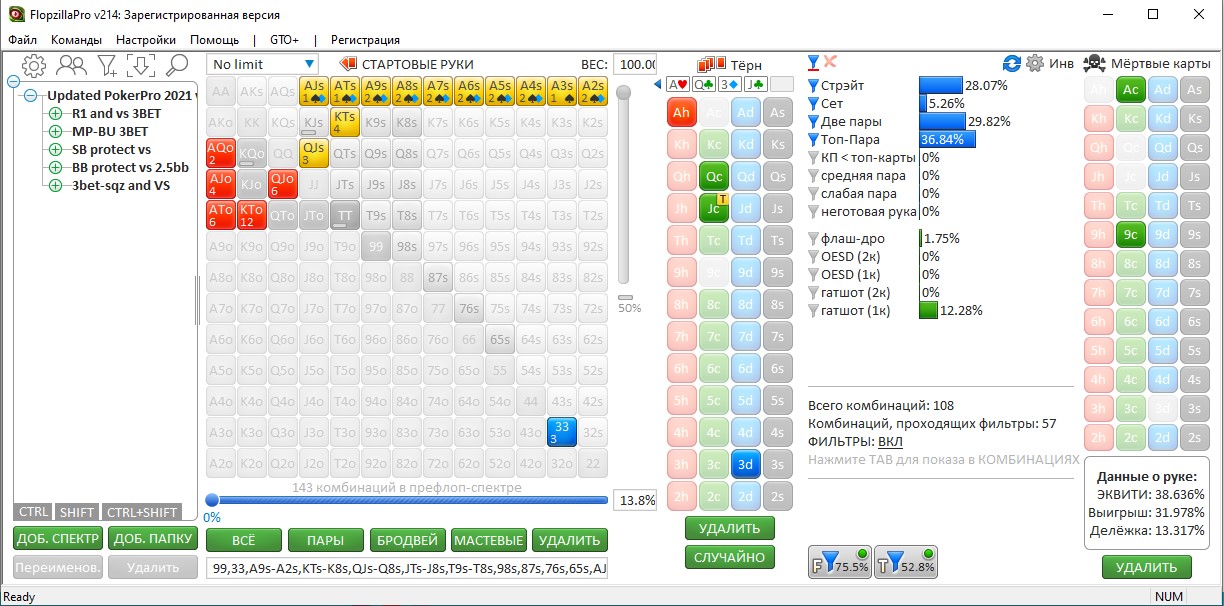Click УДАЛИТЬ under the dead cards panel
The width and height of the screenshot is (1224, 606).
[1146, 567]
